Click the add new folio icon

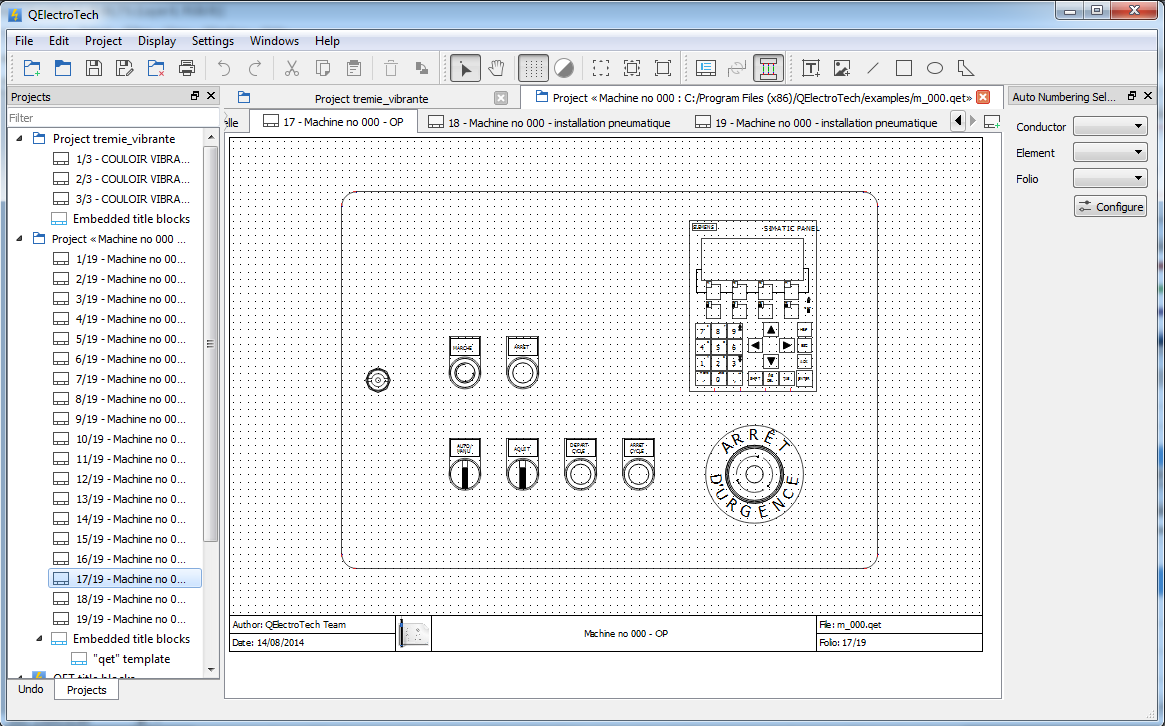point(991,120)
